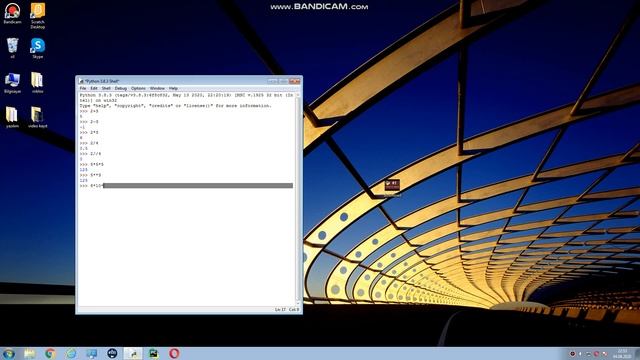The height and width of the screenshot is (360, 640).
Task: Open the Recycle Bin desktop icon
Action: [12, 48]
